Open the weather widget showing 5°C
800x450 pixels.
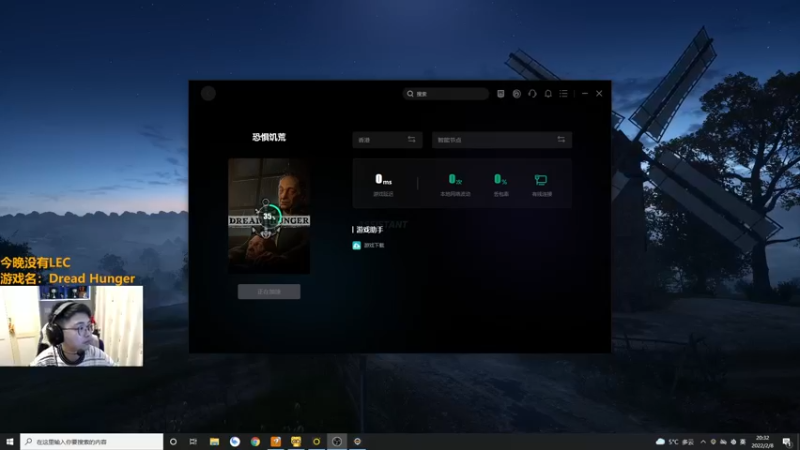pos(674,441)
